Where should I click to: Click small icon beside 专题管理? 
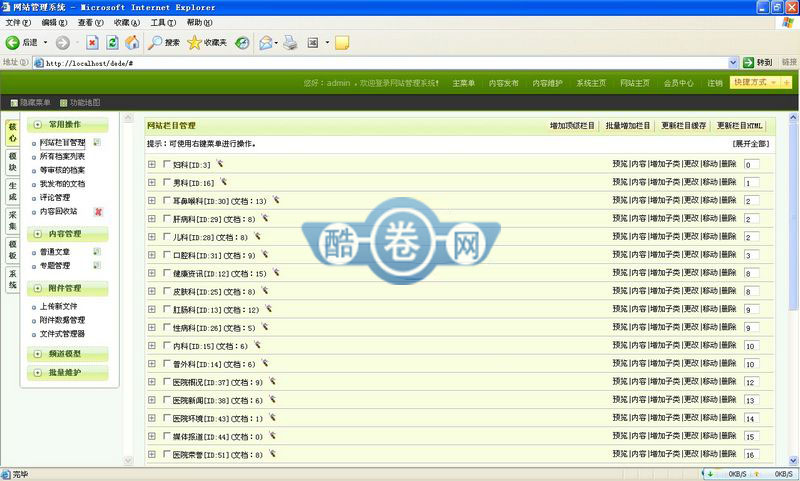(97, 265)
